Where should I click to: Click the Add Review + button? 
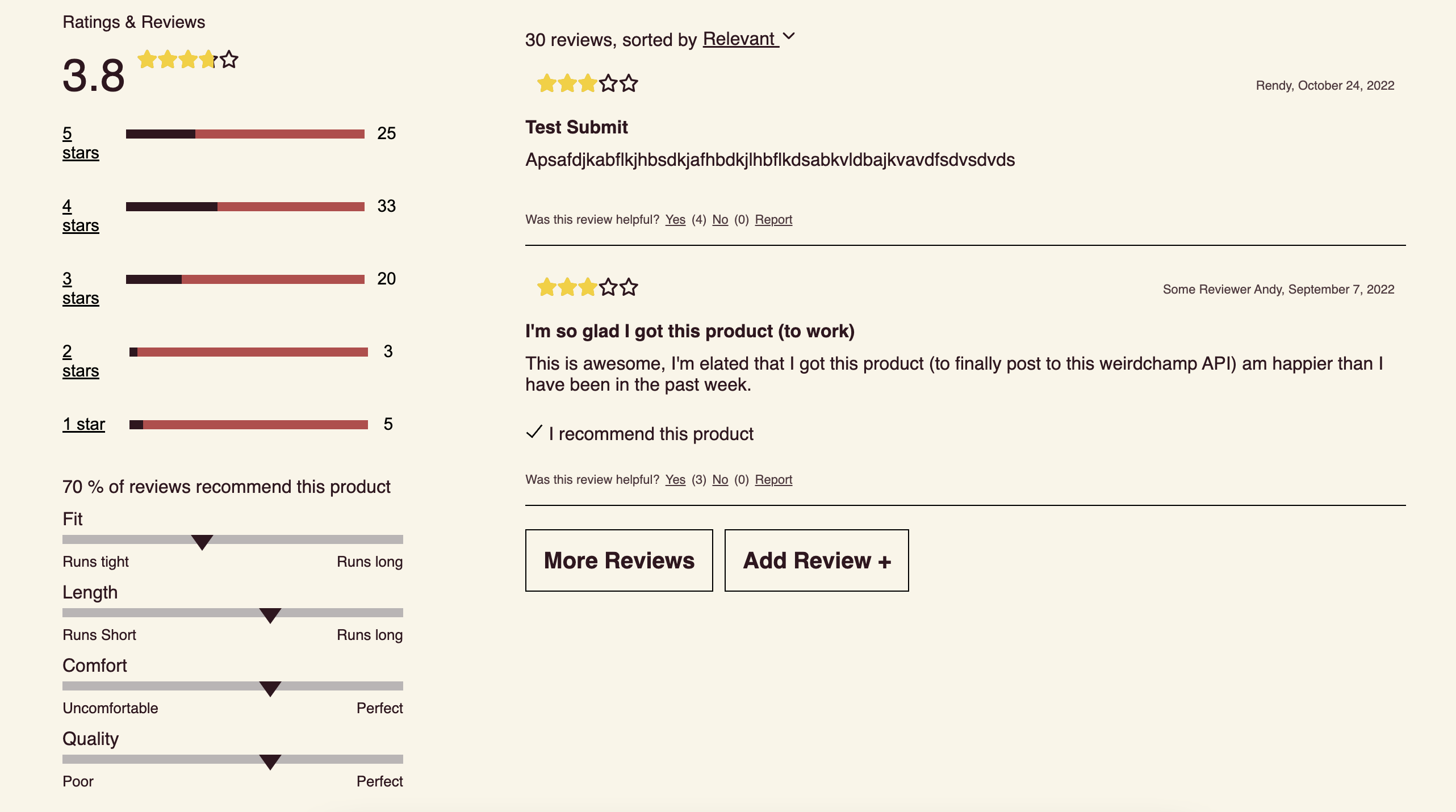(x=817, y=560)
